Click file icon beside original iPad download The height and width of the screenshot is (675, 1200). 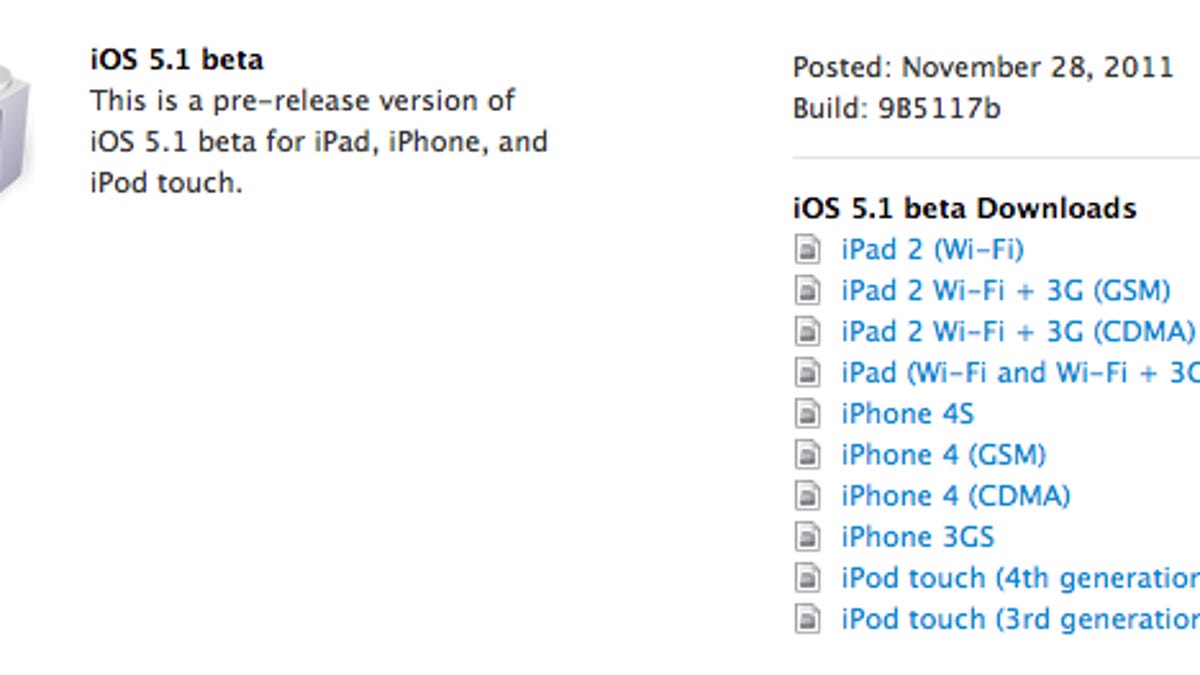(x=807, y=372)
